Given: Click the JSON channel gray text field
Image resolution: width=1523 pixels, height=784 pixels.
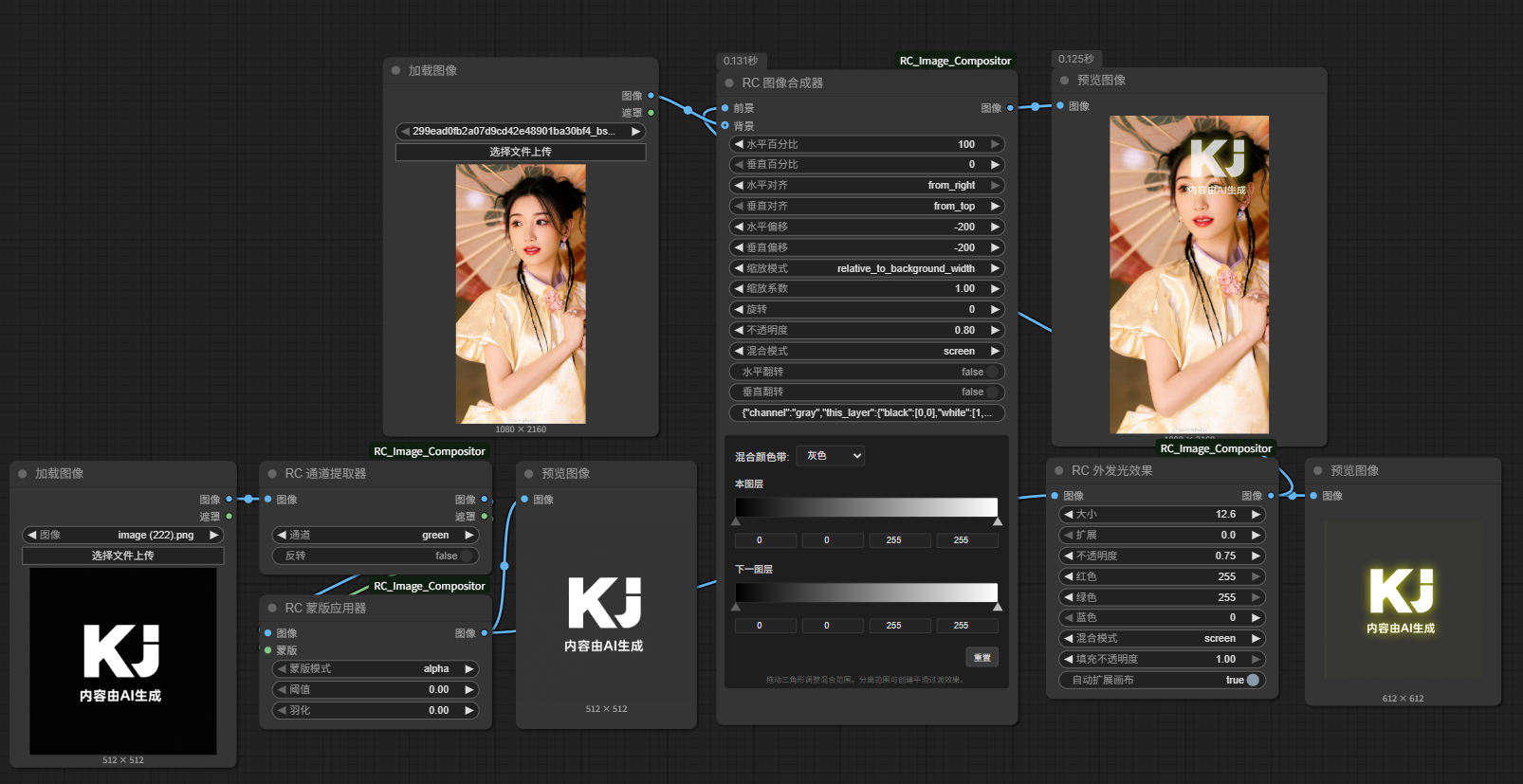Looking at the screenshot, I should pyautogui.click(x=867, y=413).
